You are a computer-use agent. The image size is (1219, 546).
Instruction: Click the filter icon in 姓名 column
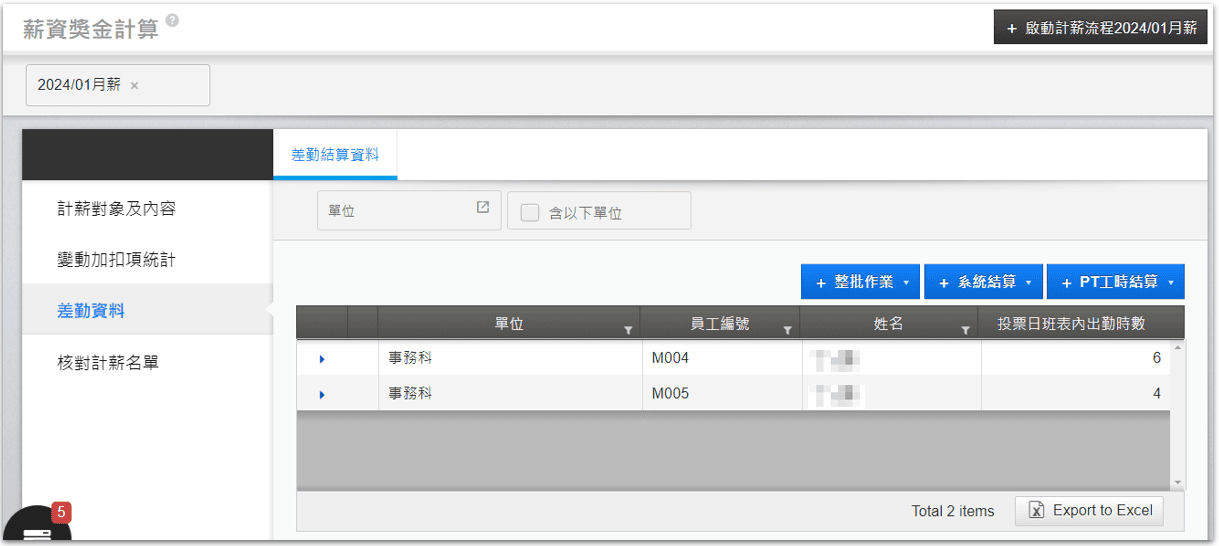point(965,329)
